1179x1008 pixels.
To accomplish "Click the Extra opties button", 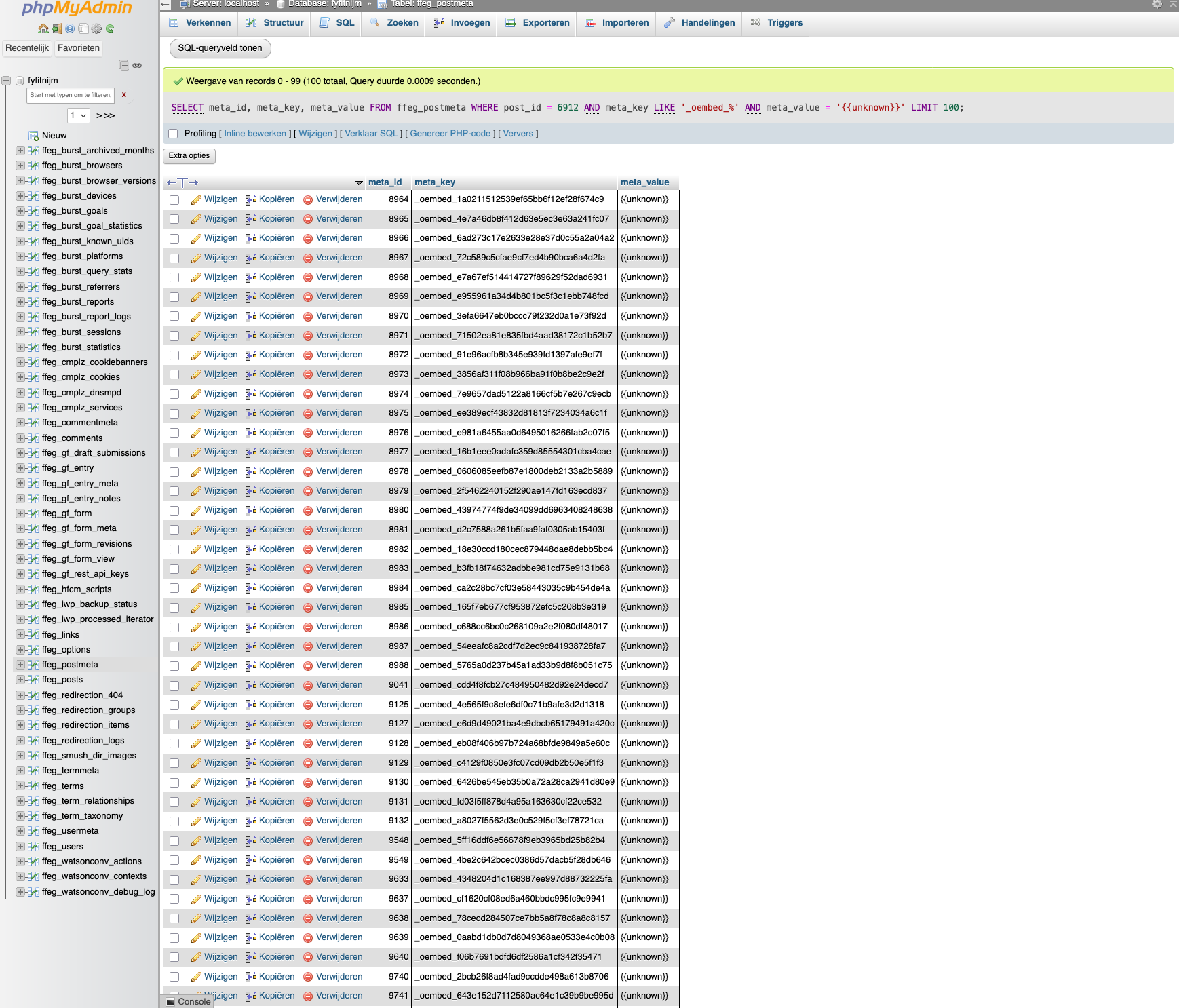I will pyautogui.click(x=189, y=156).
